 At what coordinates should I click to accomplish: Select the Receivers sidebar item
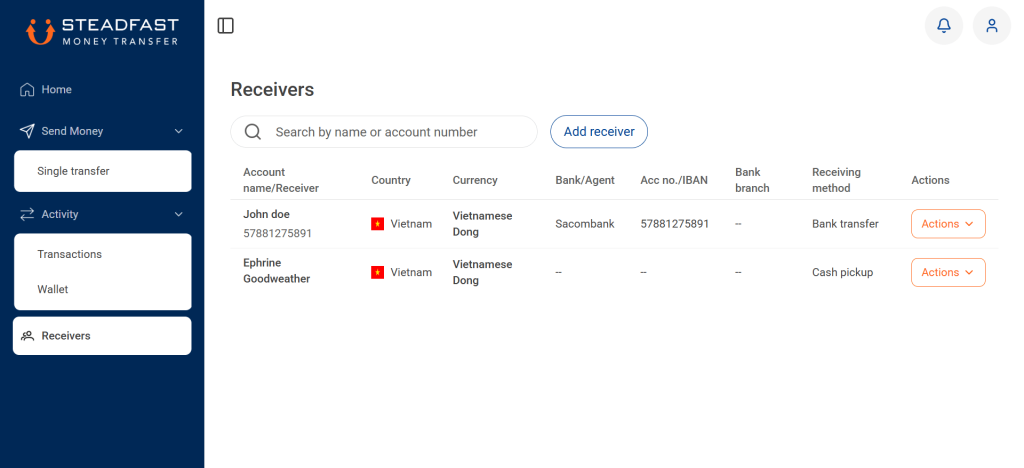103,336
